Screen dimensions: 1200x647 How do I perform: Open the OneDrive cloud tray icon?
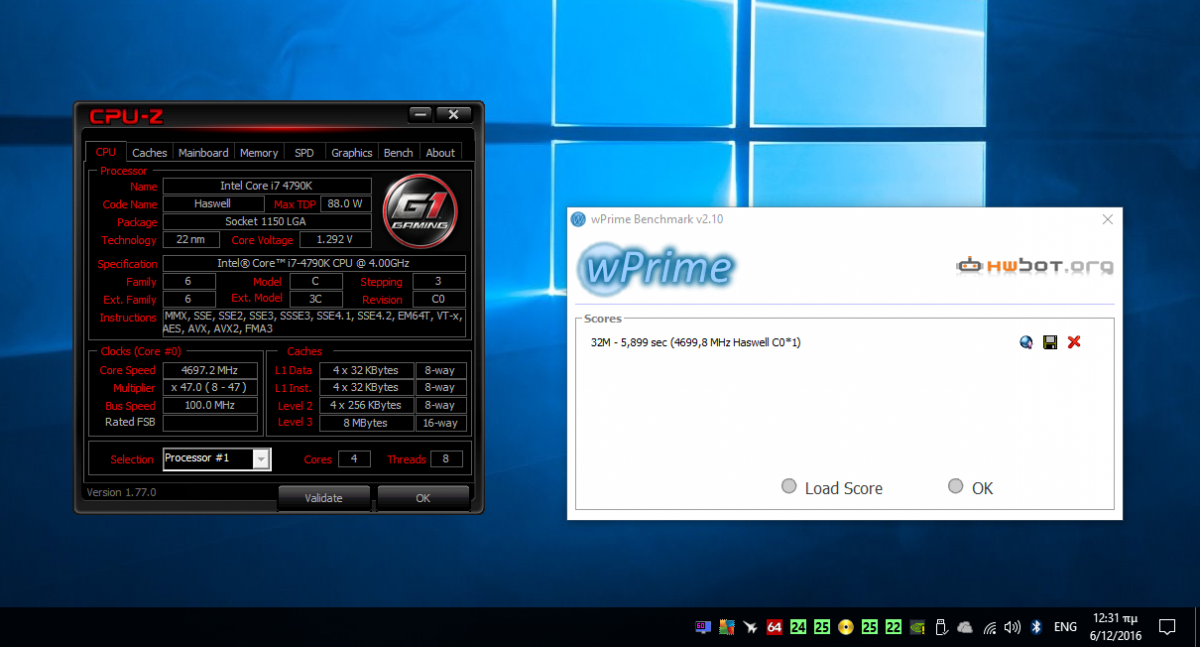[x=965, y=627]
